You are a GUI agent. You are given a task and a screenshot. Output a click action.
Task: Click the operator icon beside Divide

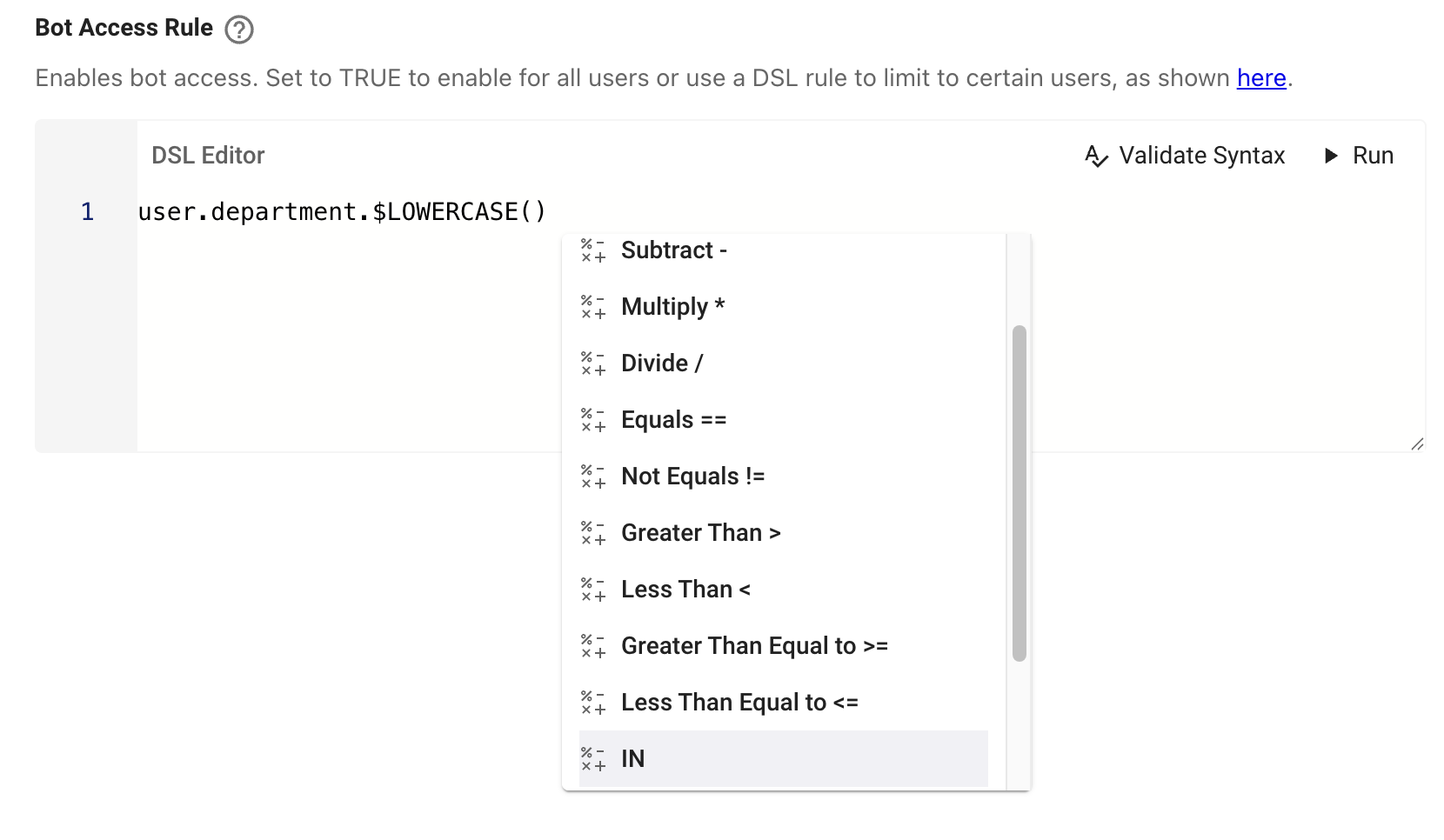593,364
